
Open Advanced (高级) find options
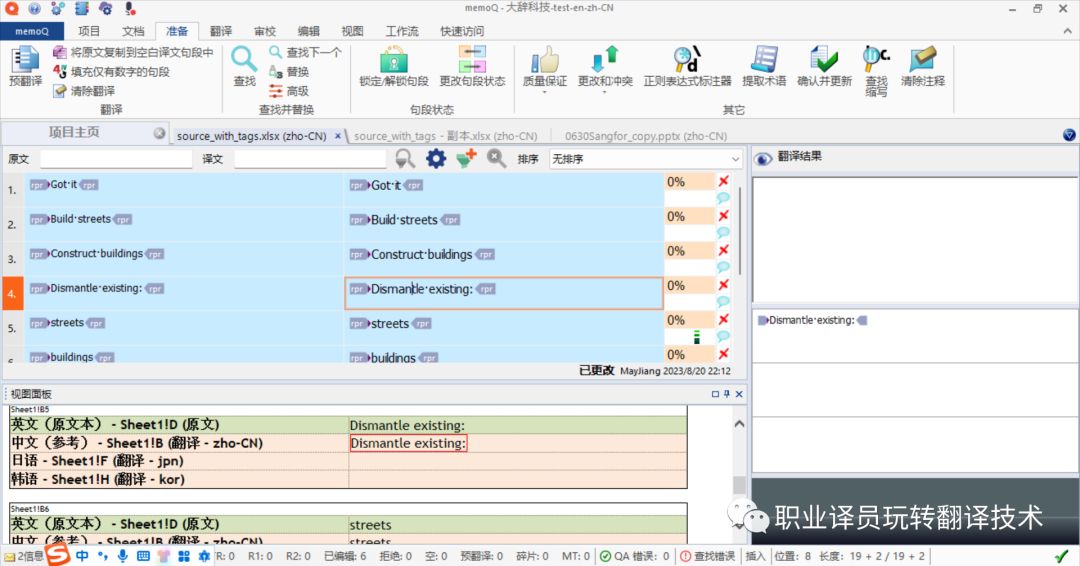pos(289,91)
